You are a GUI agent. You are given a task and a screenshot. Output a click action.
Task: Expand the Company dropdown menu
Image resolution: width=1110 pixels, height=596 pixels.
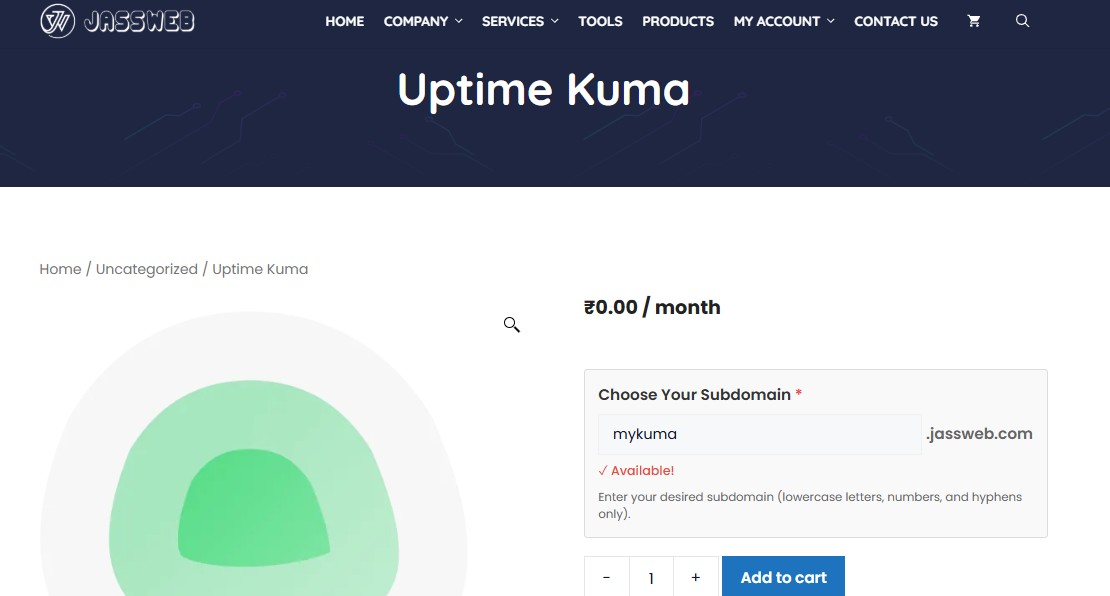click(x=423, y=21)
